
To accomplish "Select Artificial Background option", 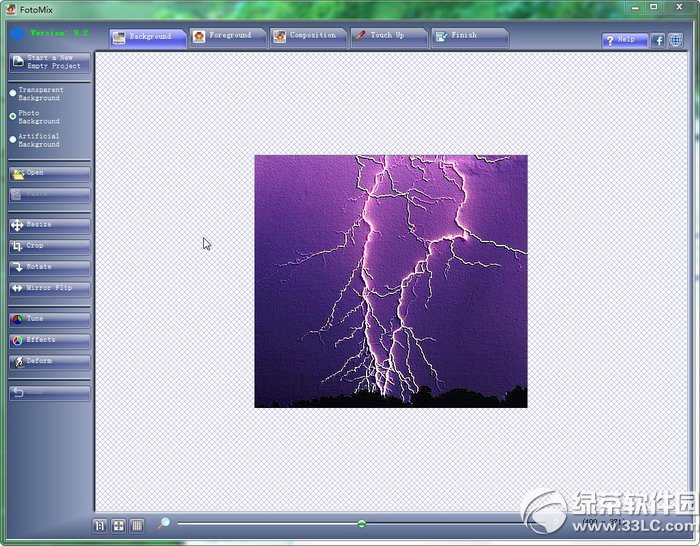I will tap(13, 140).
